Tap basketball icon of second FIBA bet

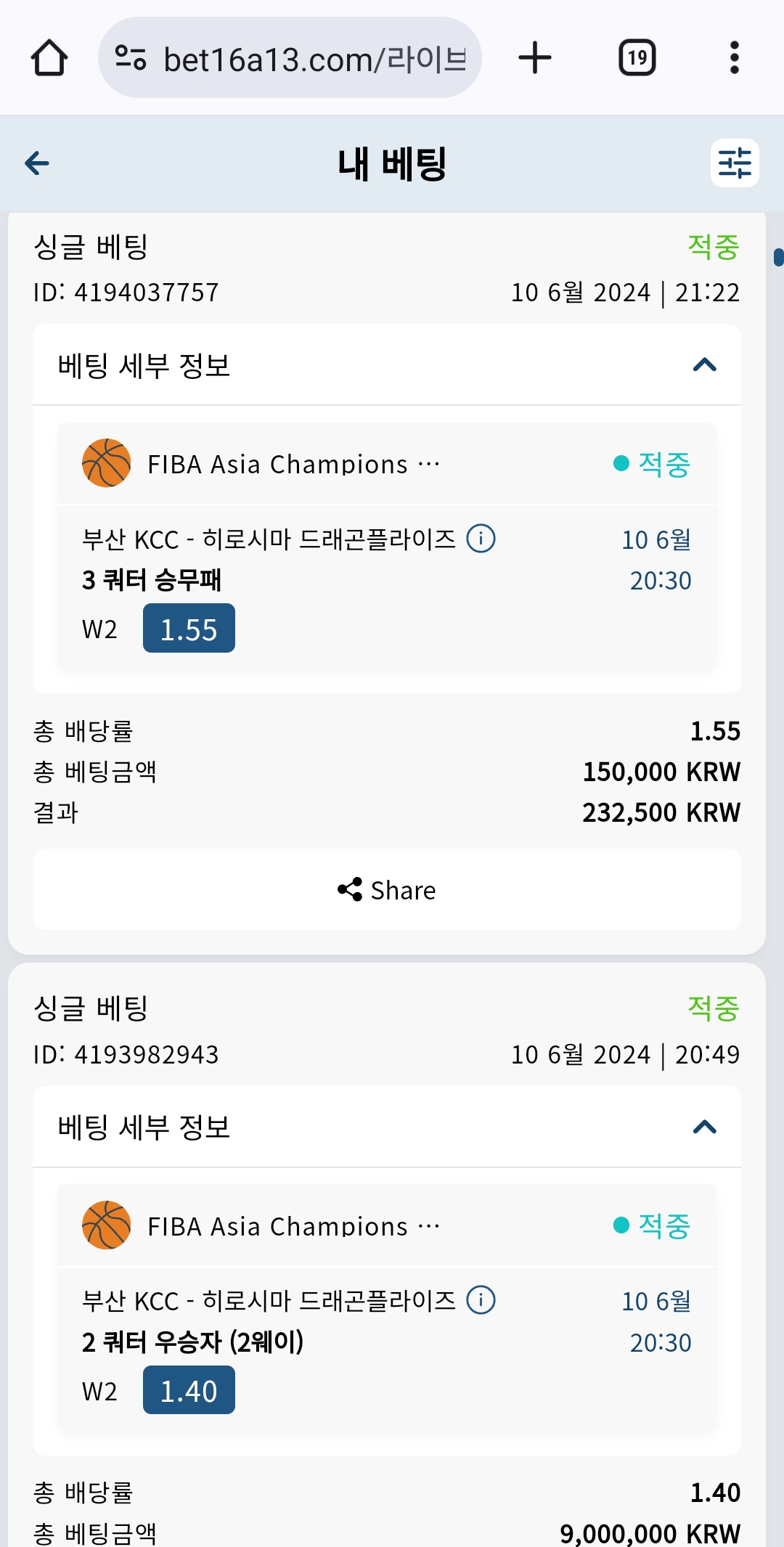[107, 1225]
